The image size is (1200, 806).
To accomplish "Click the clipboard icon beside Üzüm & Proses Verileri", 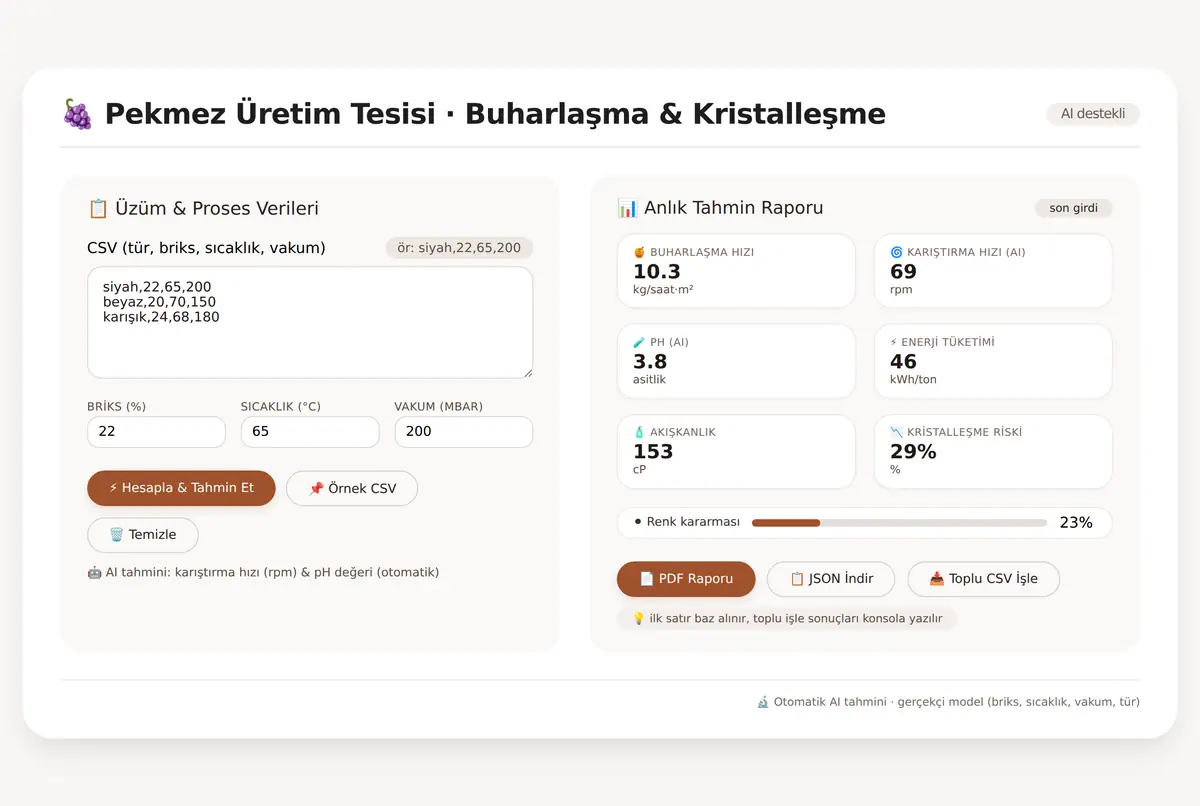I will point(98,209).
